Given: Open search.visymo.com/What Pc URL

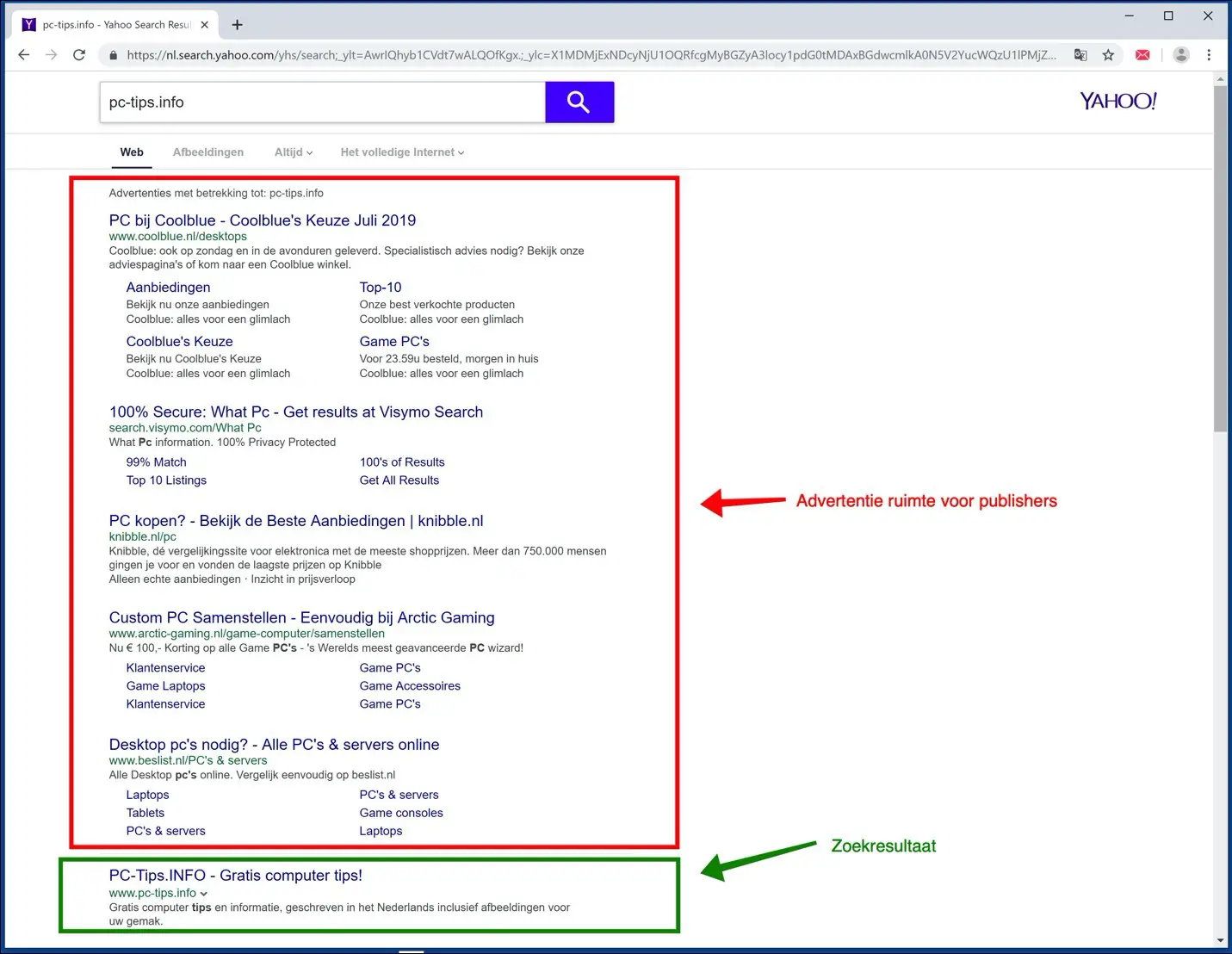Looking at the screenshot, I should (185, 428).
